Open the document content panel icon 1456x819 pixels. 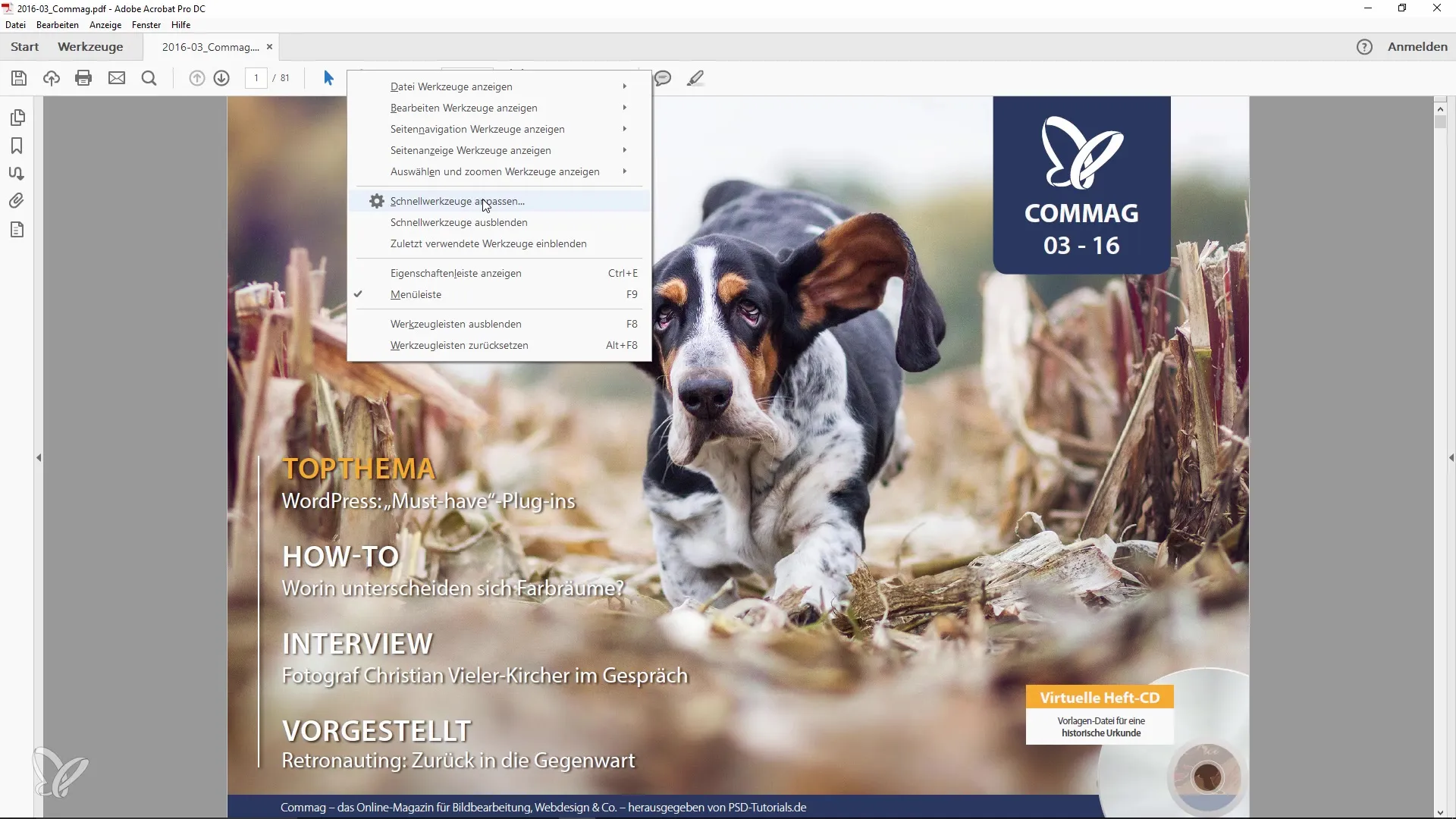click(x=17, y=230)
